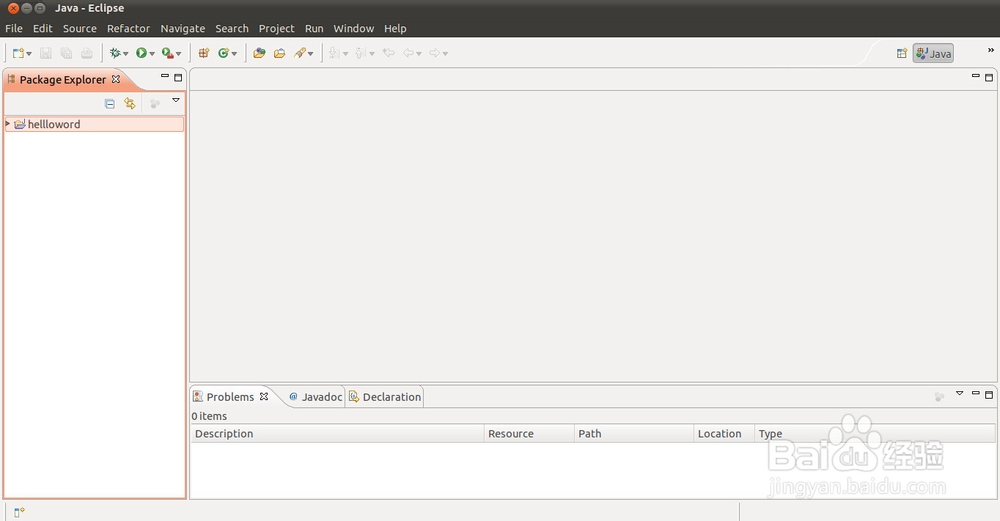This screenshot has height=521, width=1000.
Task: Sort by Description column header
Action: (337, 434)
